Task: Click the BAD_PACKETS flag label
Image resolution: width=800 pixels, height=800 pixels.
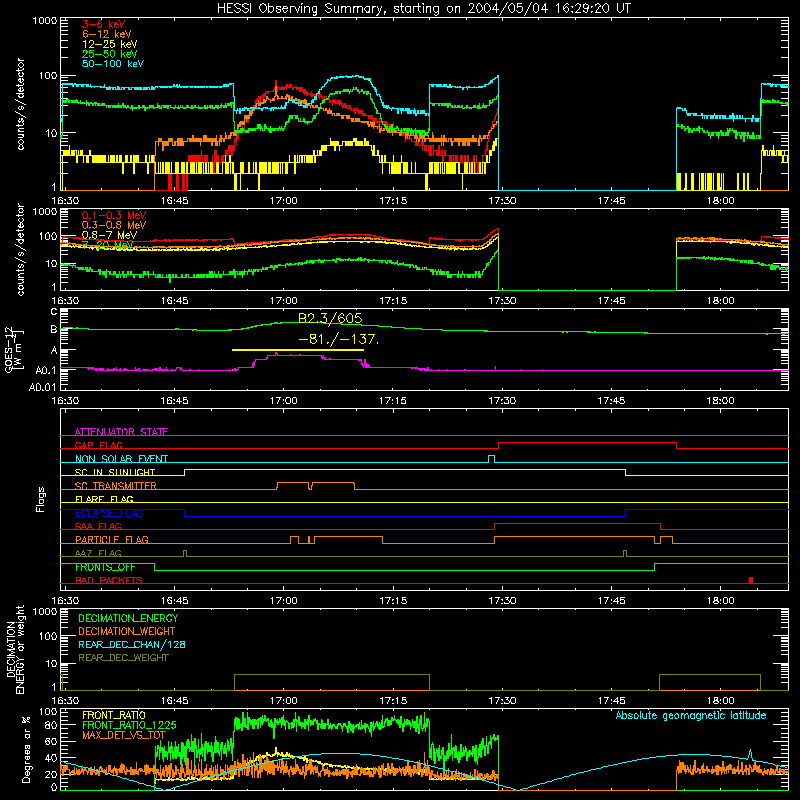Action: 109,580
